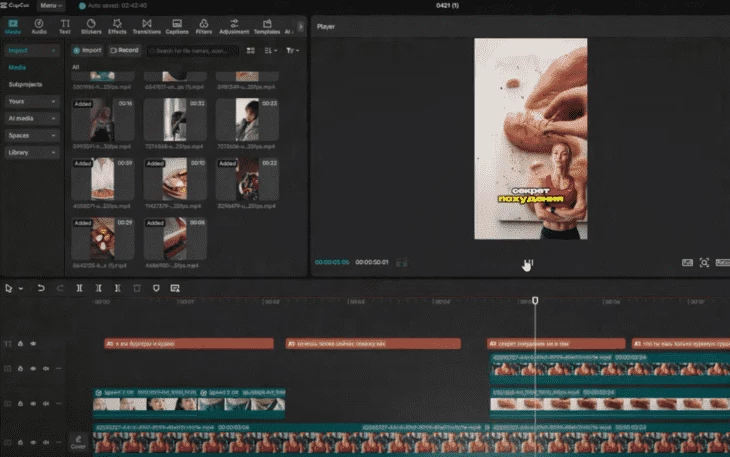The image size is (730, 457).
Task: Open the Stickers panel
Action: tap(91, 27)
